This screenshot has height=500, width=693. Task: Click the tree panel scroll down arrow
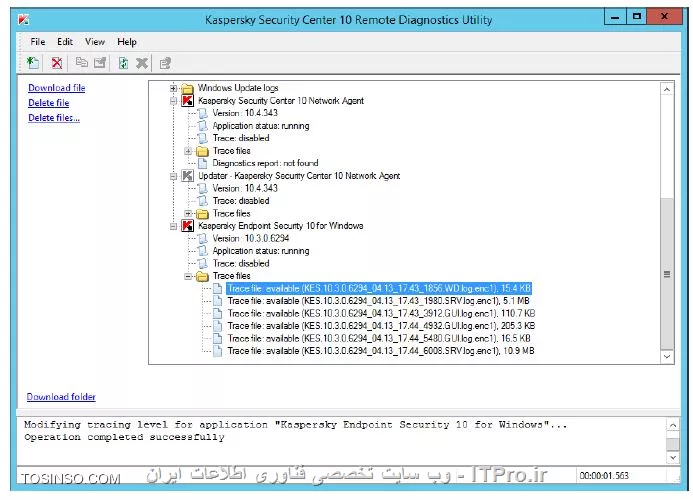667,356
